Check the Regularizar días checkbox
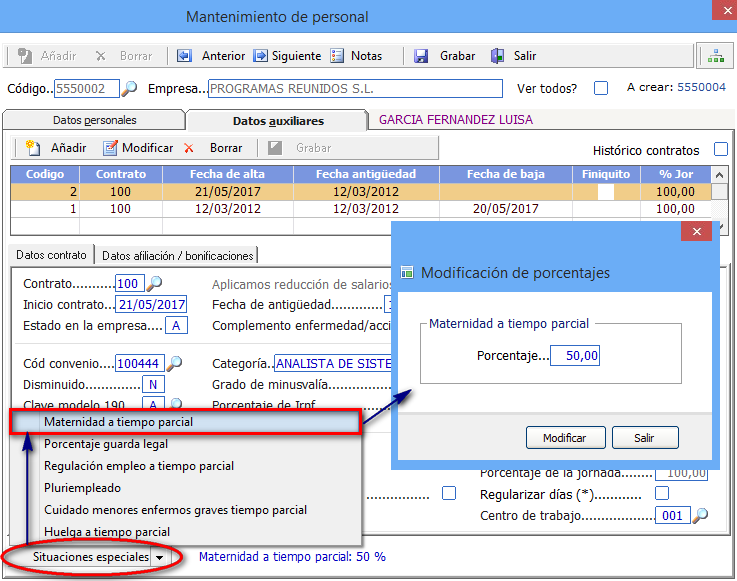Viewport: 737px width, 581px height. tap(661, 493)
